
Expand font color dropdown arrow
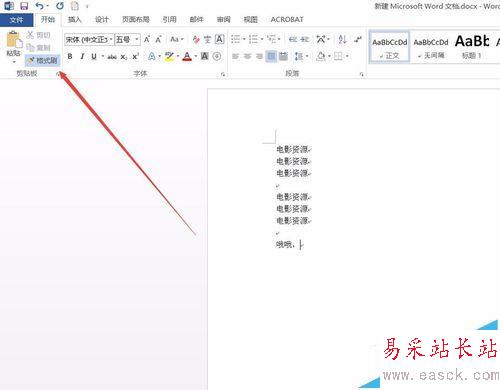pyautogui.click(x=196, y=56)
